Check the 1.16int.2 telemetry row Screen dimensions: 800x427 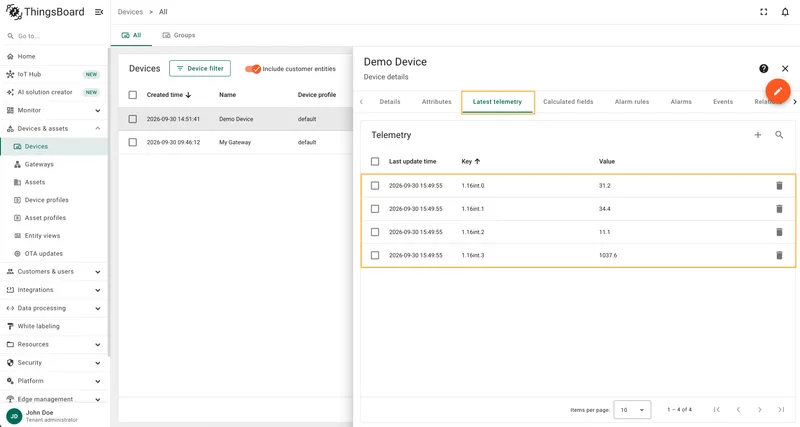pyautogui.click(x=375, y=232)
